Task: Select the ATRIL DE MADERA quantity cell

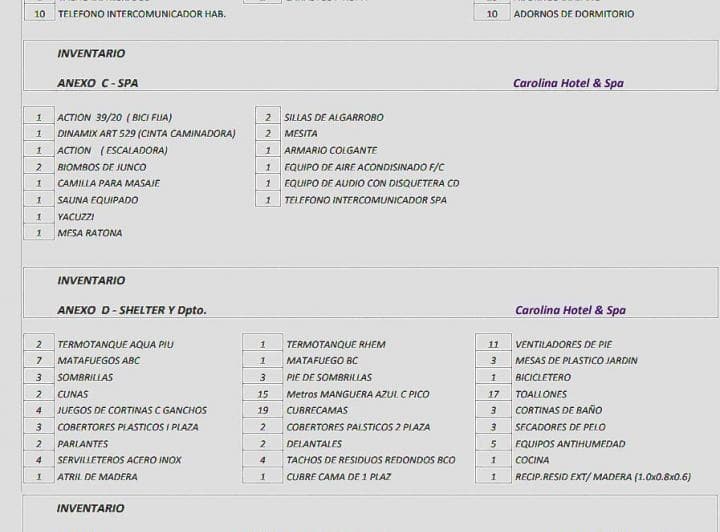Action: [38, 476]
